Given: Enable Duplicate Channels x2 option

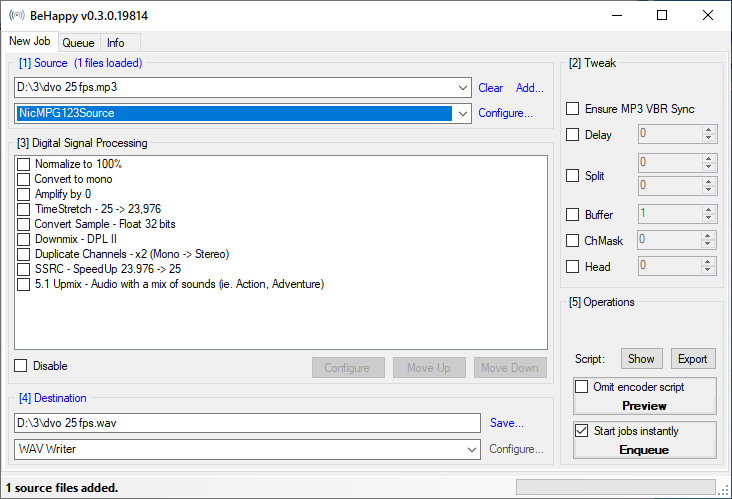Looking at the screenshot, I should tap(23, 254).
